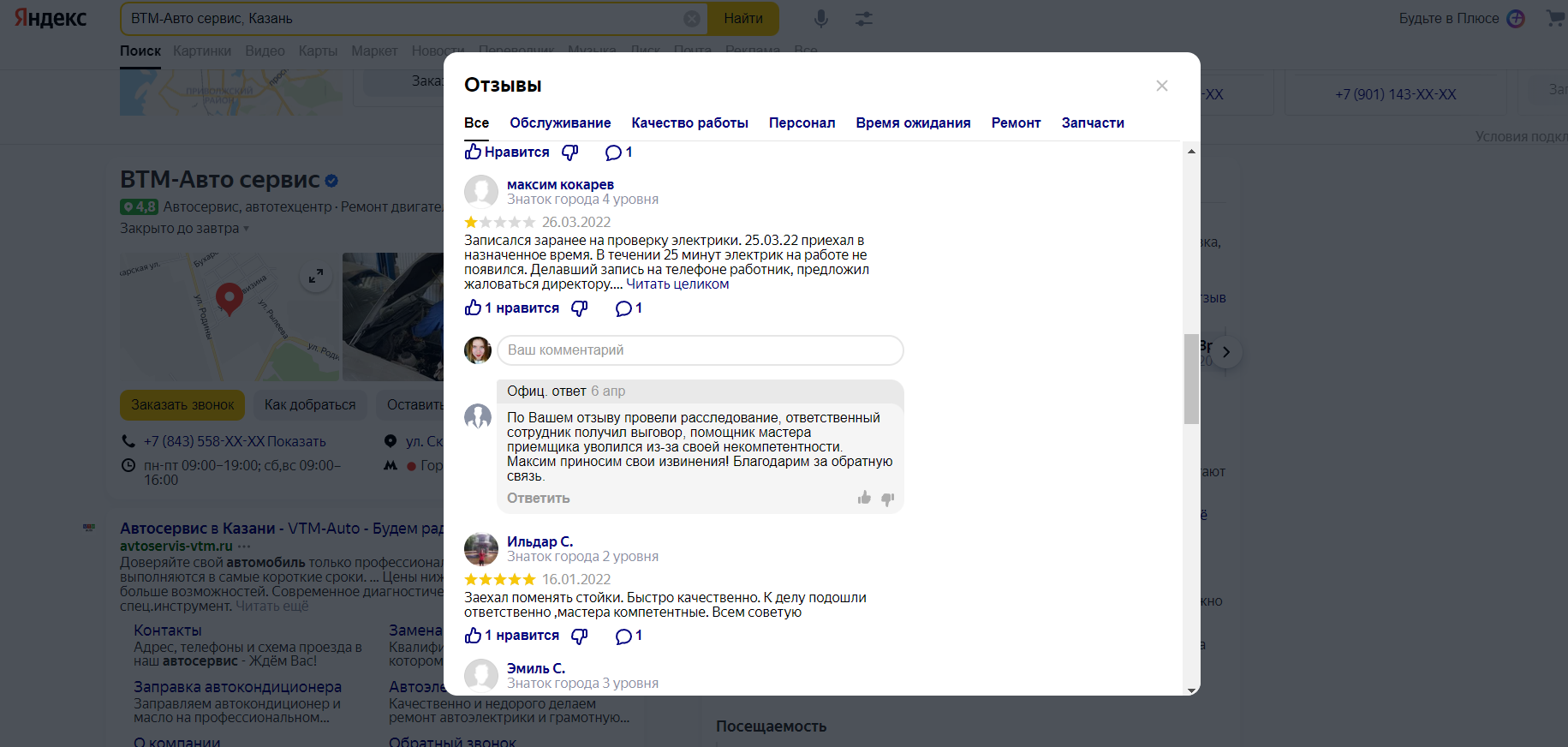Filter reviews by Запчасти

coord(1093,123)
